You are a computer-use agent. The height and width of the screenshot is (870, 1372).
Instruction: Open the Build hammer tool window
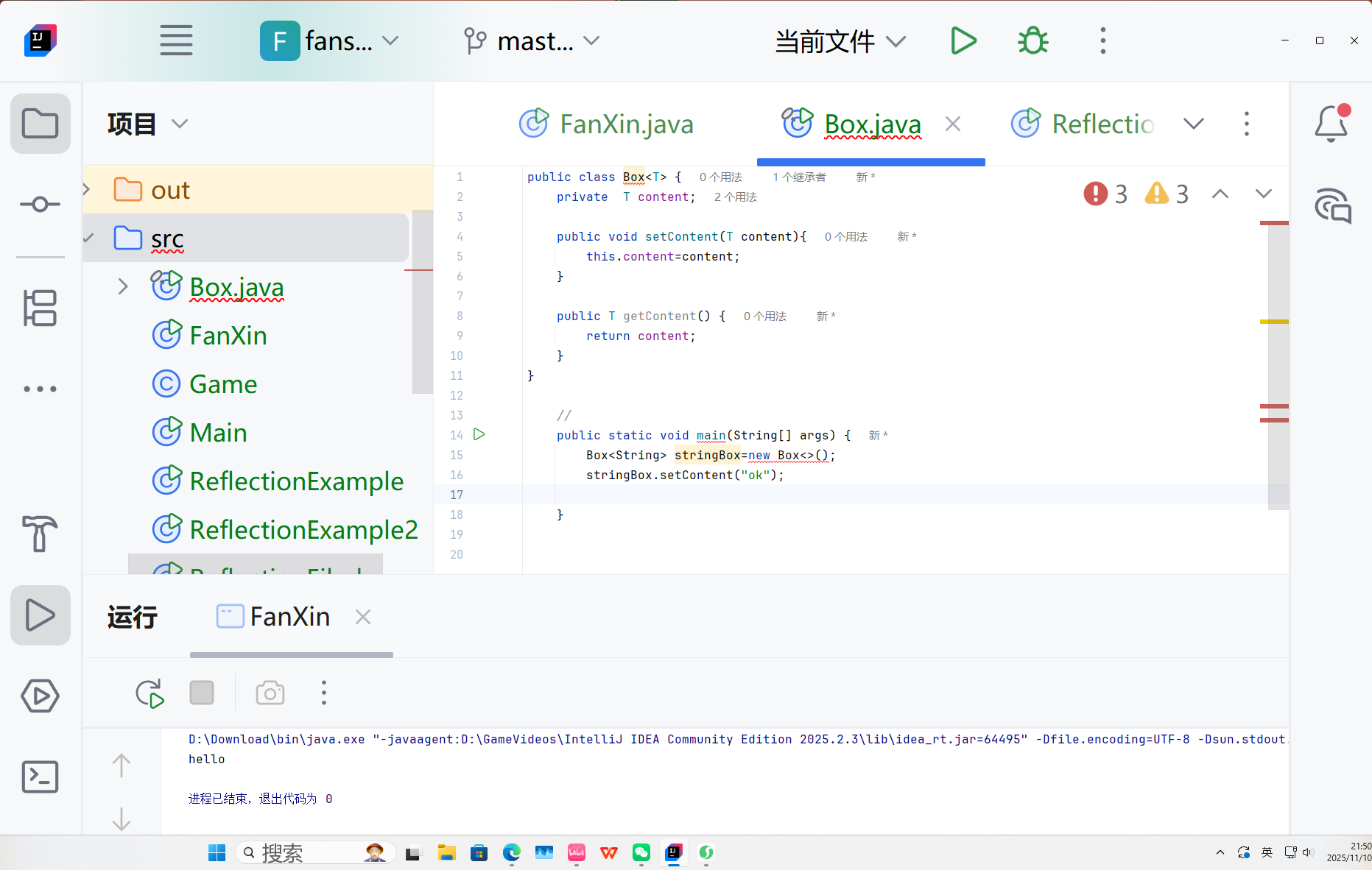[x=41, y=533]
